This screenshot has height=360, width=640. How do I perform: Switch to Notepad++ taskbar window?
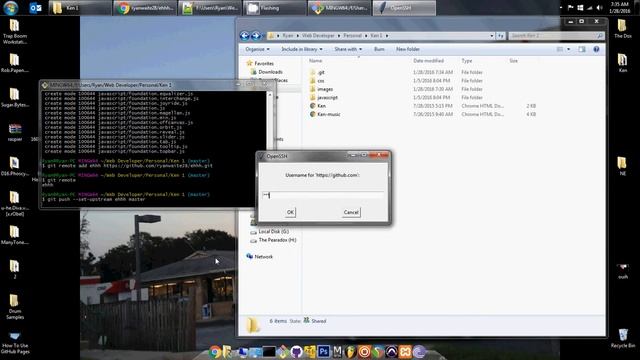(x=209, y=8)
